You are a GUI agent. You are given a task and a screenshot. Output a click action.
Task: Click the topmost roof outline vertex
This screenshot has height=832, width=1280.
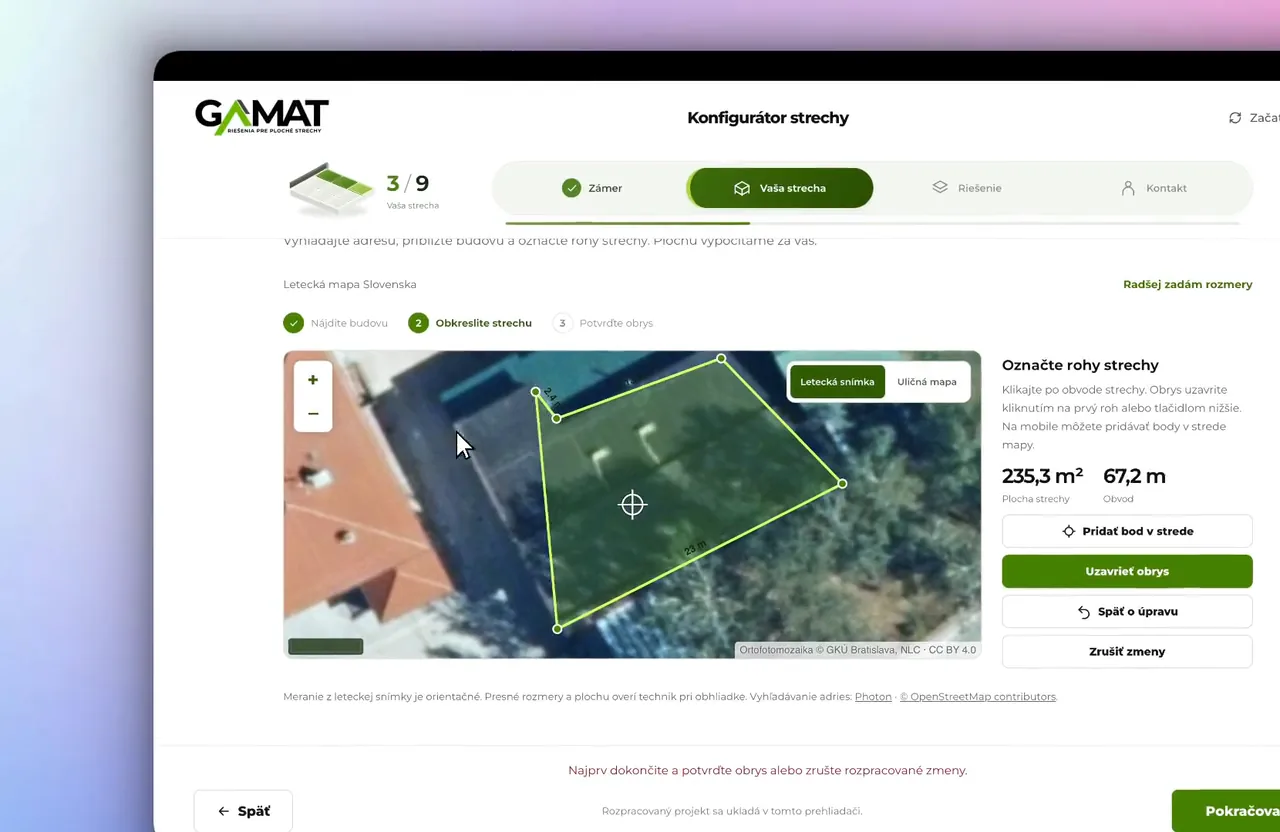pyautogui.click(x=721, y=358)
